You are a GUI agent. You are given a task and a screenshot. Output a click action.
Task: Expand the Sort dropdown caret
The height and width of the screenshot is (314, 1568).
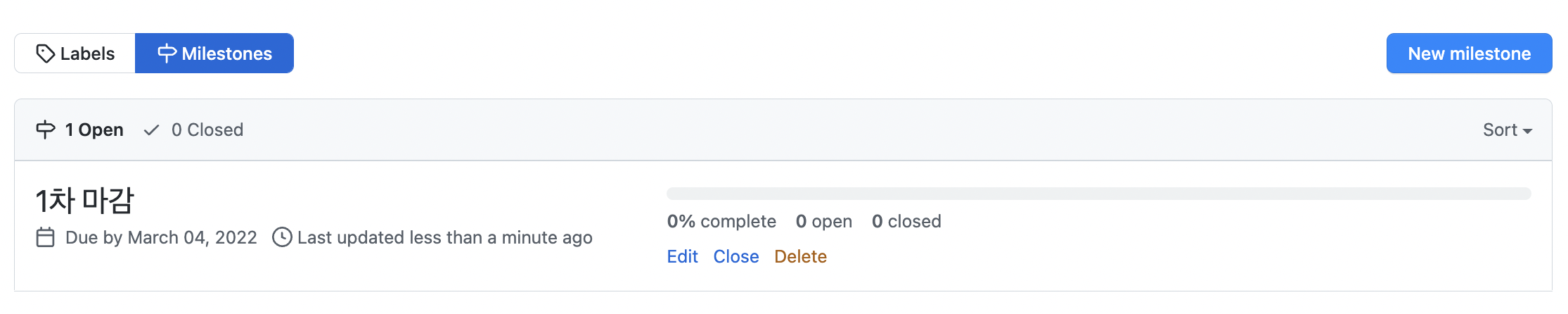1527,131
